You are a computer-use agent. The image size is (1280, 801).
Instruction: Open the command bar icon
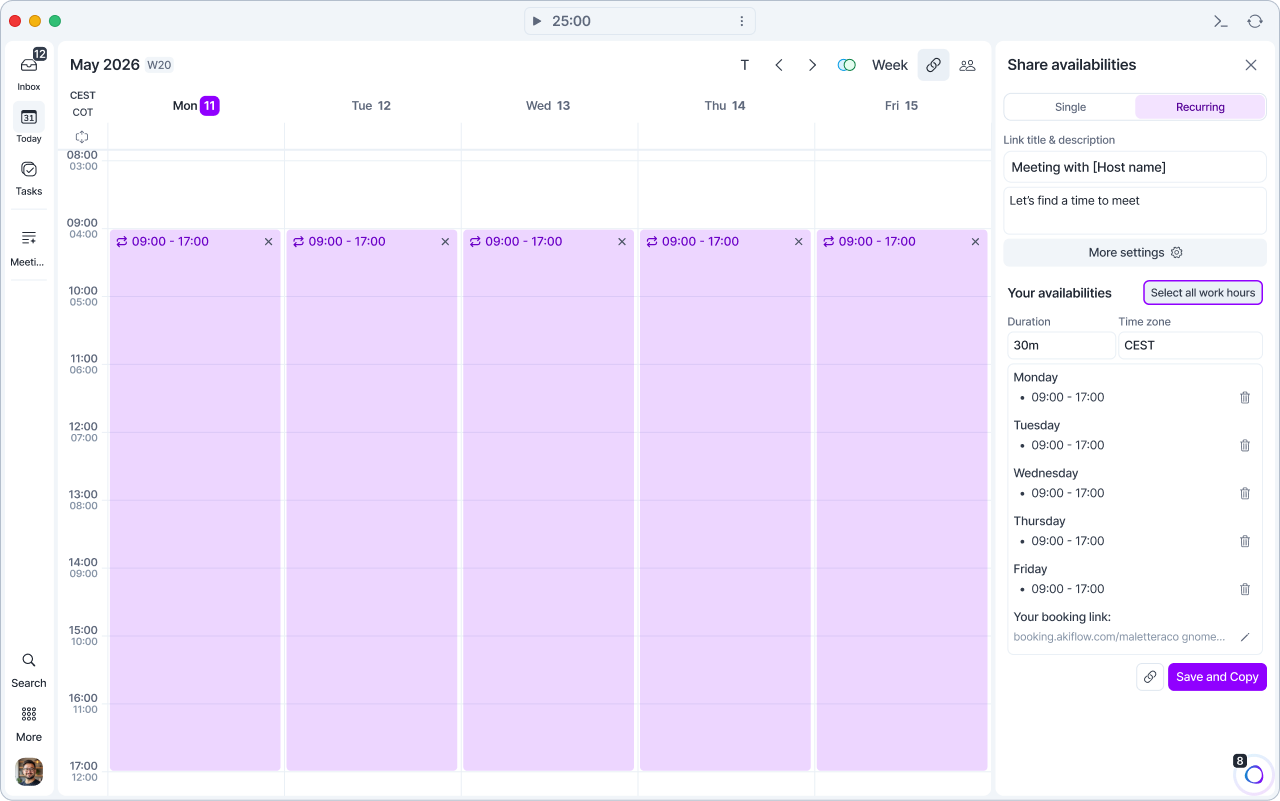click(1220, 21)
